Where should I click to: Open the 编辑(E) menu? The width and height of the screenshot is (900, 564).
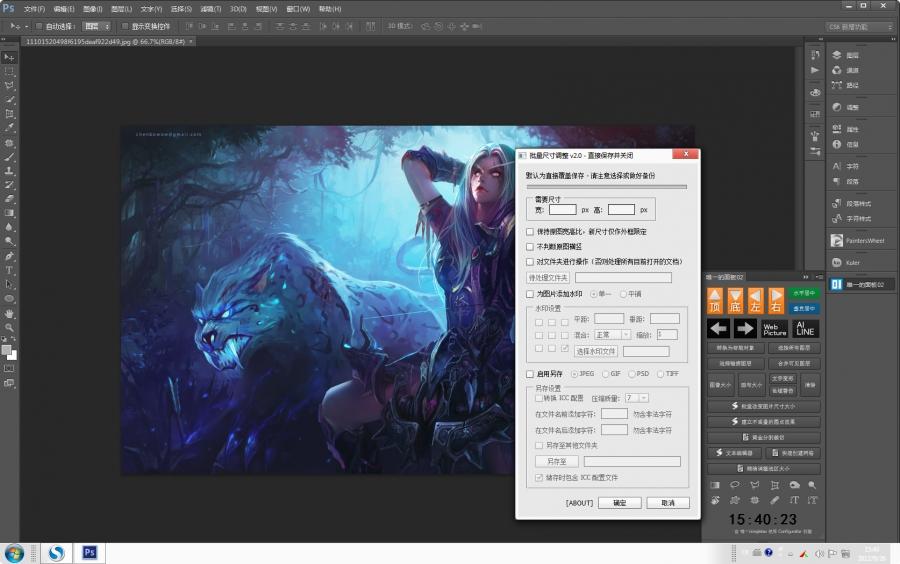(64, 9)
